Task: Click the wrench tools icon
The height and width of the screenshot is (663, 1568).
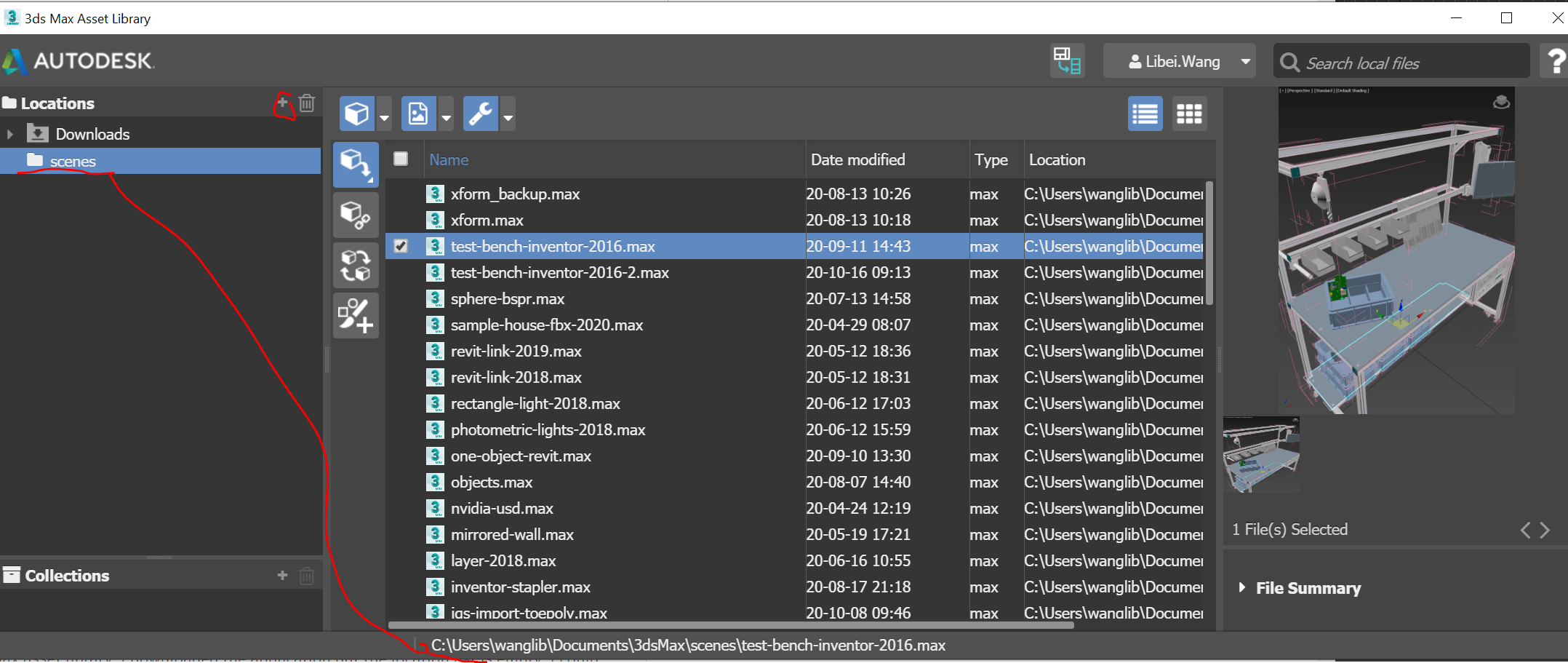Action: click(480, 114)
